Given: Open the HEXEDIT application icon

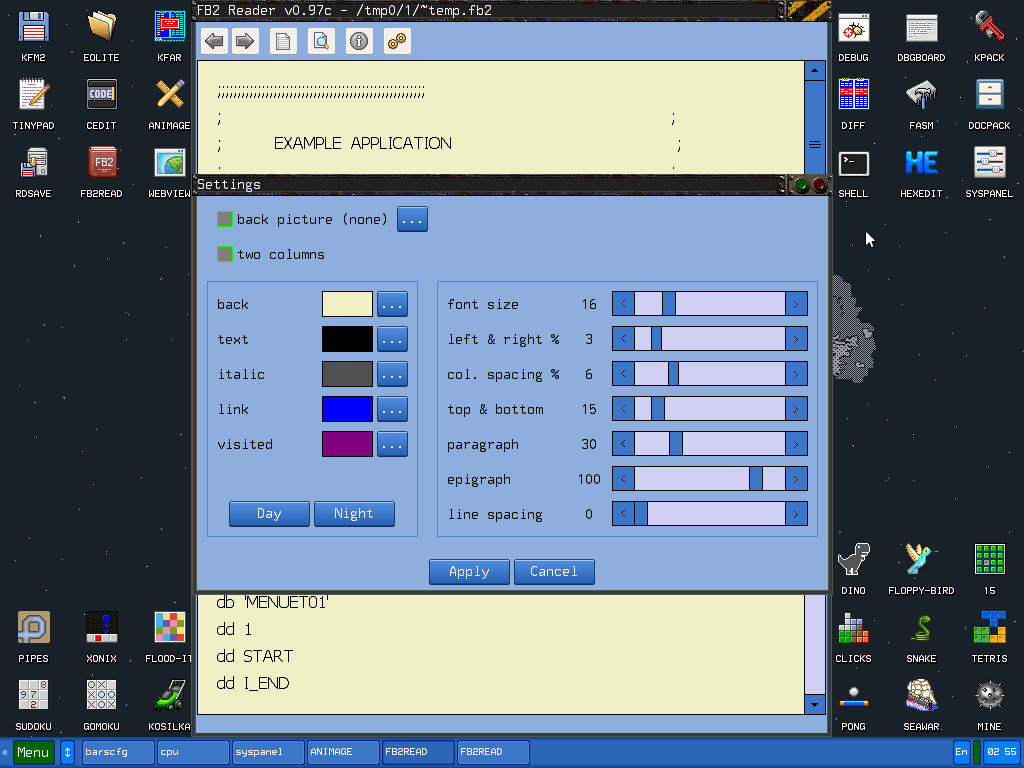Looking at the screenshot, I should [x=920, y=162].
